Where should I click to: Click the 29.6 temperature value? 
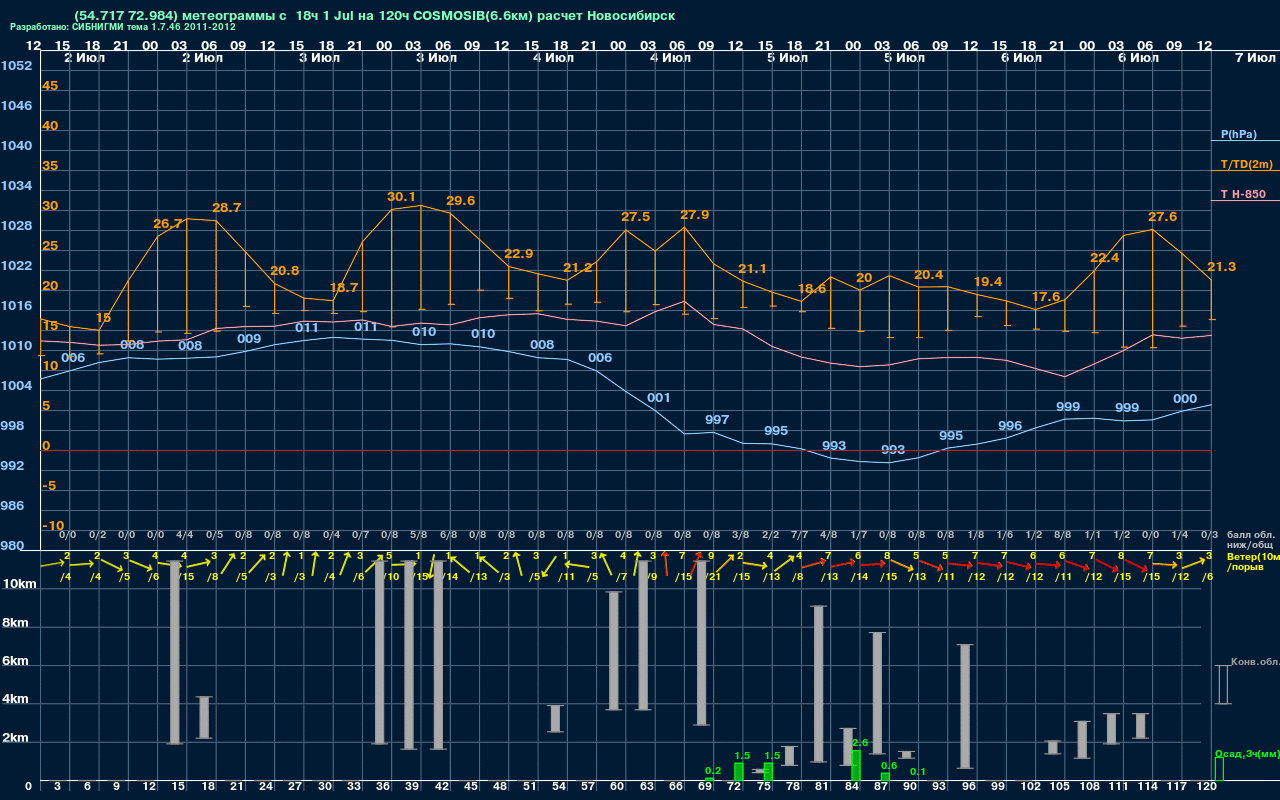460,201
